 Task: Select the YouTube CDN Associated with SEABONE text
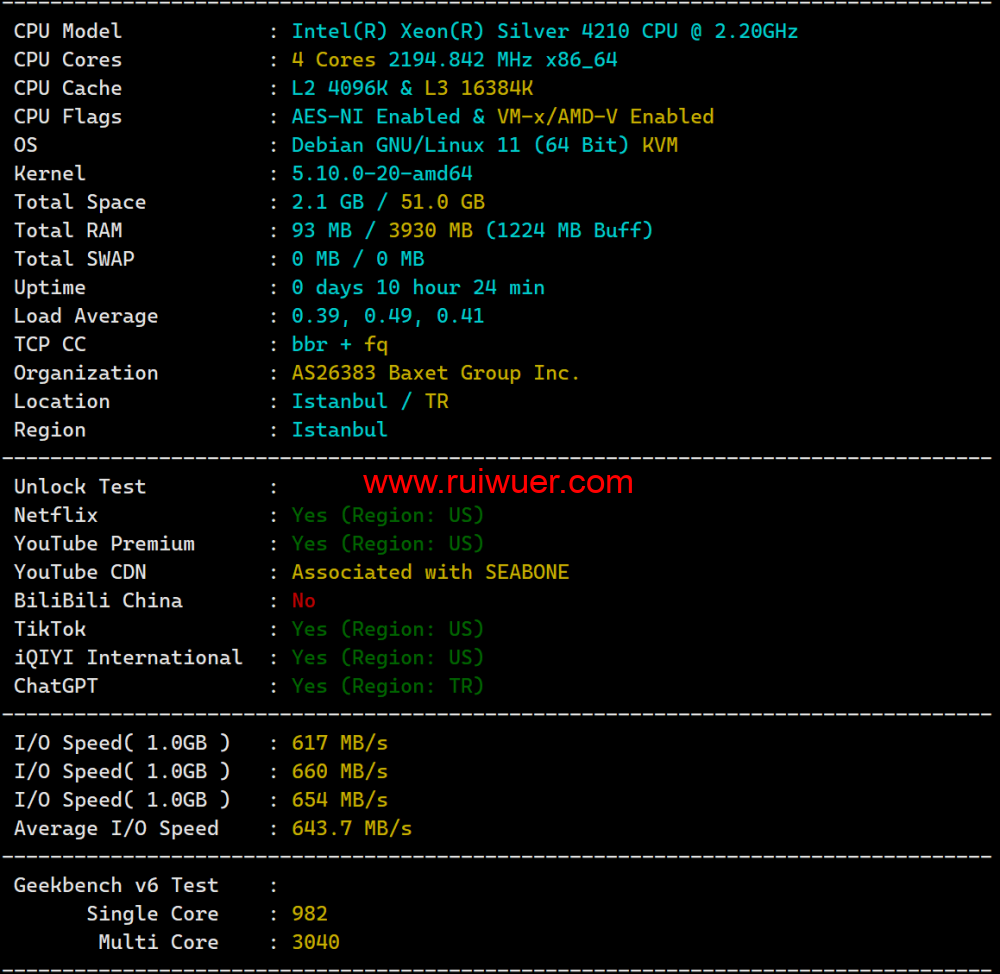(430, 572)
